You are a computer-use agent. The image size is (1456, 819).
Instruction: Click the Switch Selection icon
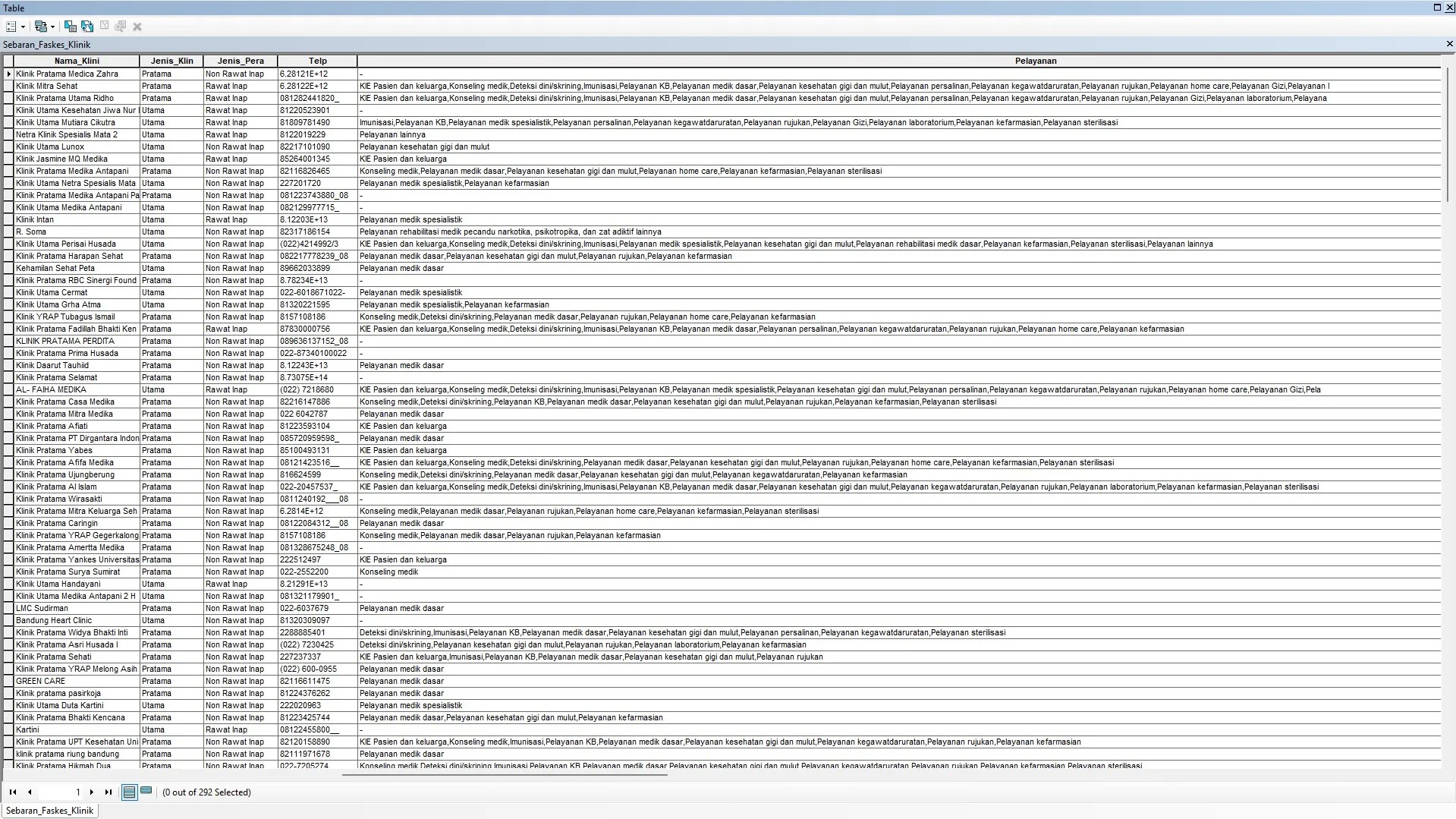pyautogui.click(x=87, y=27)
